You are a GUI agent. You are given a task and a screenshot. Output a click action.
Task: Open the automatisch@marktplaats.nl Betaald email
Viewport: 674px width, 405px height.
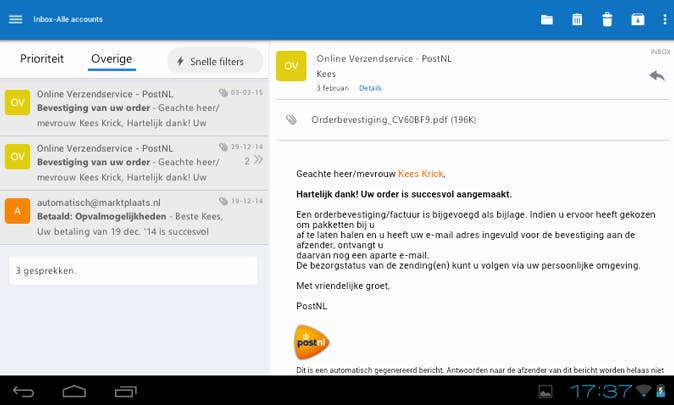pyautogui.click(x=134, y=218)
